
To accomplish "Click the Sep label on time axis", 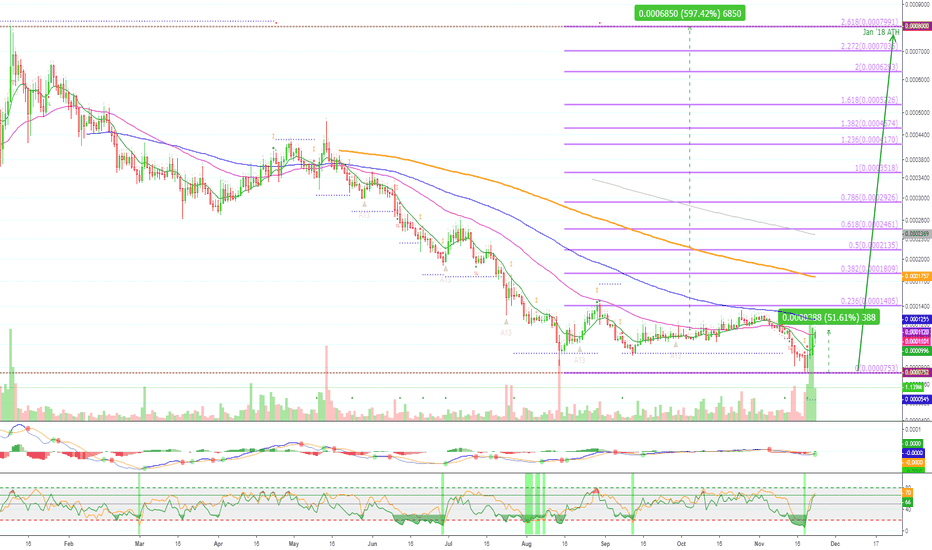I will point(605,543).
